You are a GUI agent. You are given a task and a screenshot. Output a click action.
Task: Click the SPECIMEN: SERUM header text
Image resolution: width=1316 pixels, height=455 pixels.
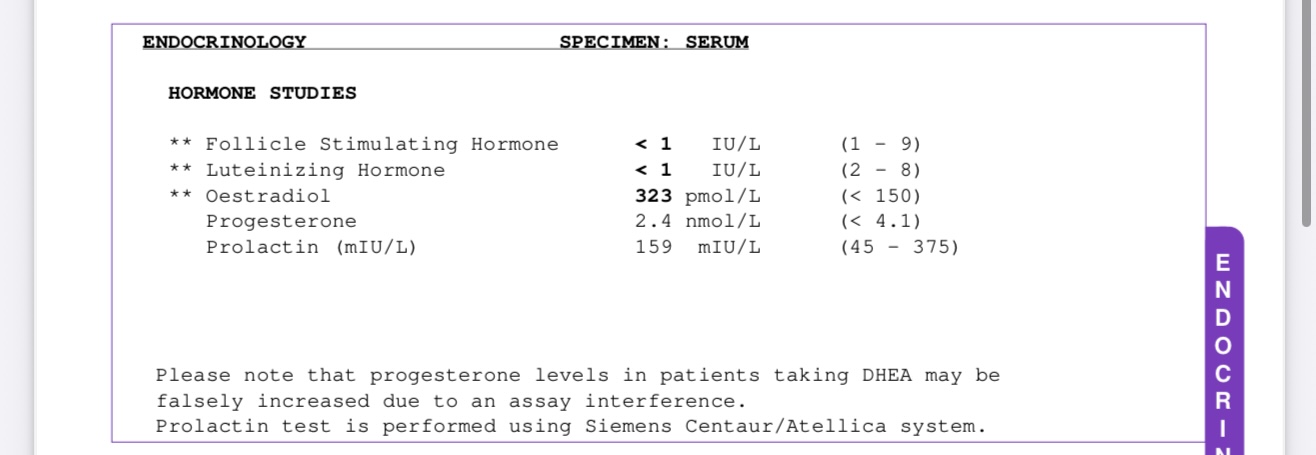pos(653,42)
